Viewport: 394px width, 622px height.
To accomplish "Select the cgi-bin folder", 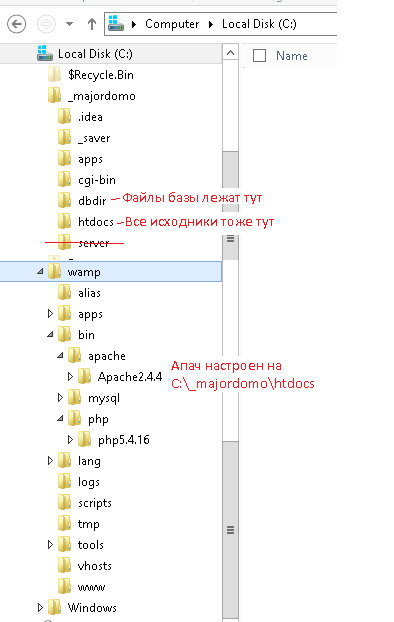I will click(x=97, y=180).
